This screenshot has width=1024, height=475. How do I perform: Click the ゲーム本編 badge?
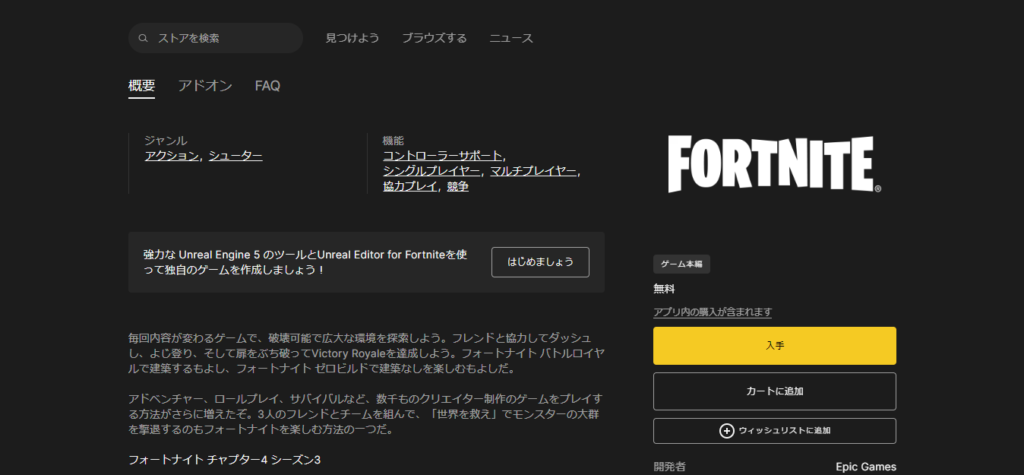(681, 264)
